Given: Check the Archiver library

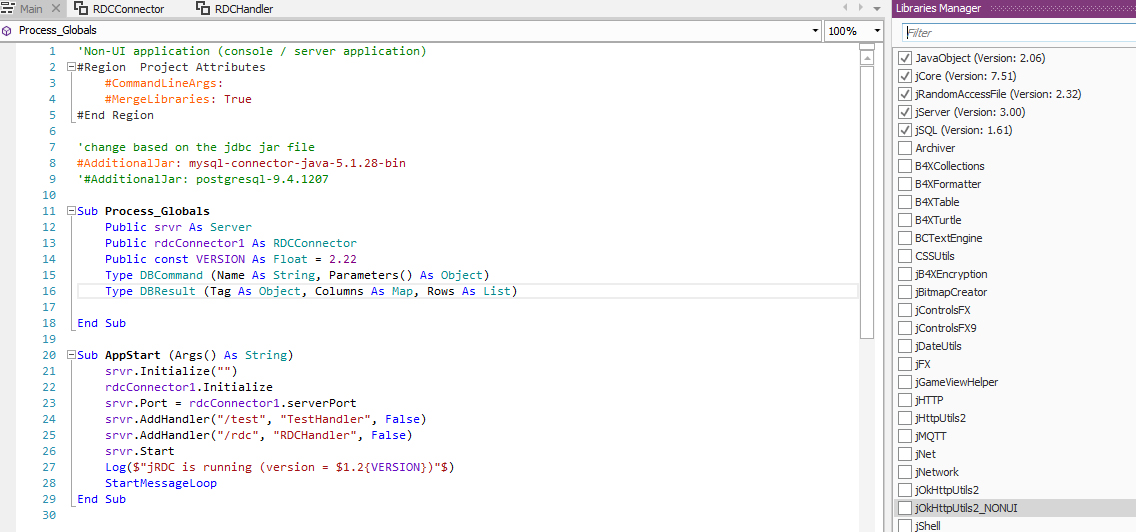Looking at the screenshot, I should (x=904, y=148).
